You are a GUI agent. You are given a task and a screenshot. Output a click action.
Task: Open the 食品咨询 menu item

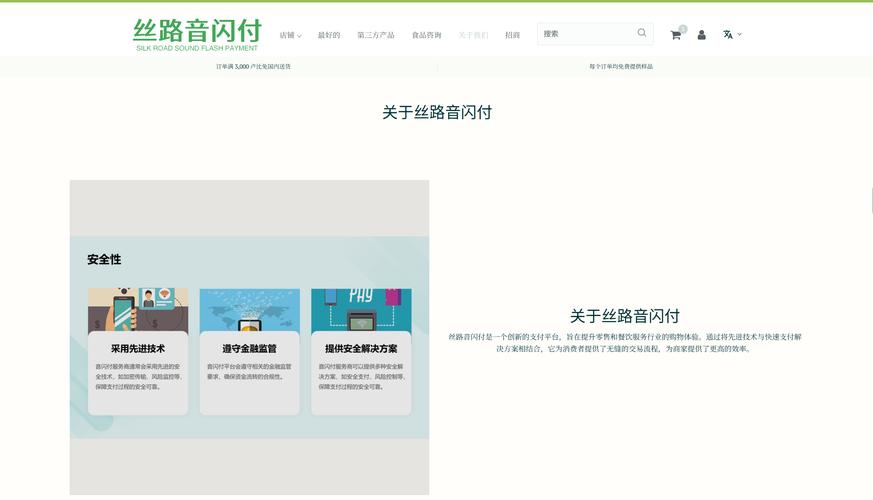click(426, 35)
